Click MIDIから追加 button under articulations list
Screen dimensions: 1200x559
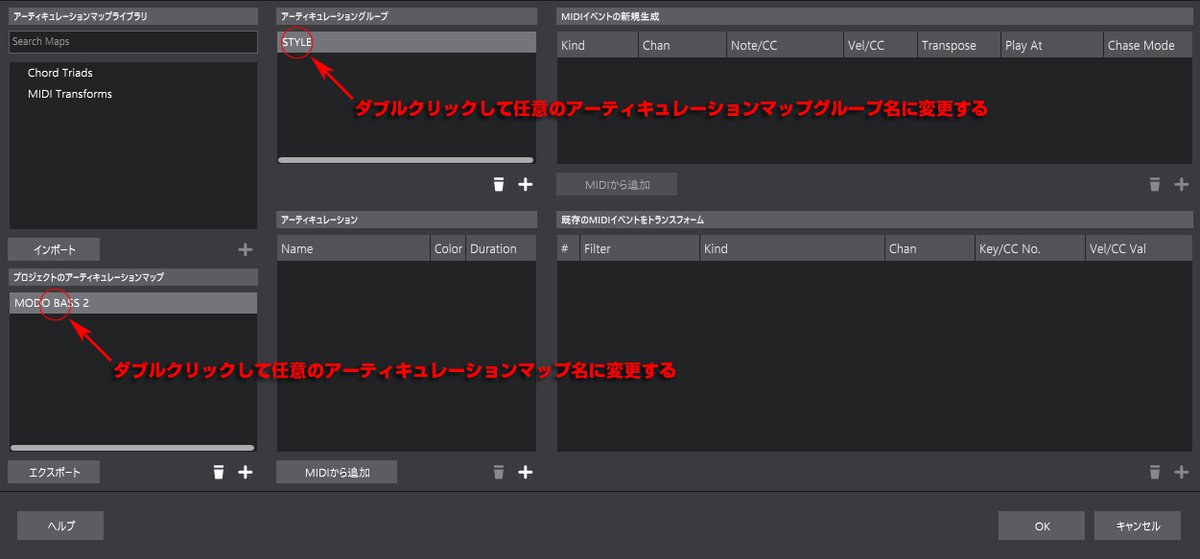(x=337, y=472)
